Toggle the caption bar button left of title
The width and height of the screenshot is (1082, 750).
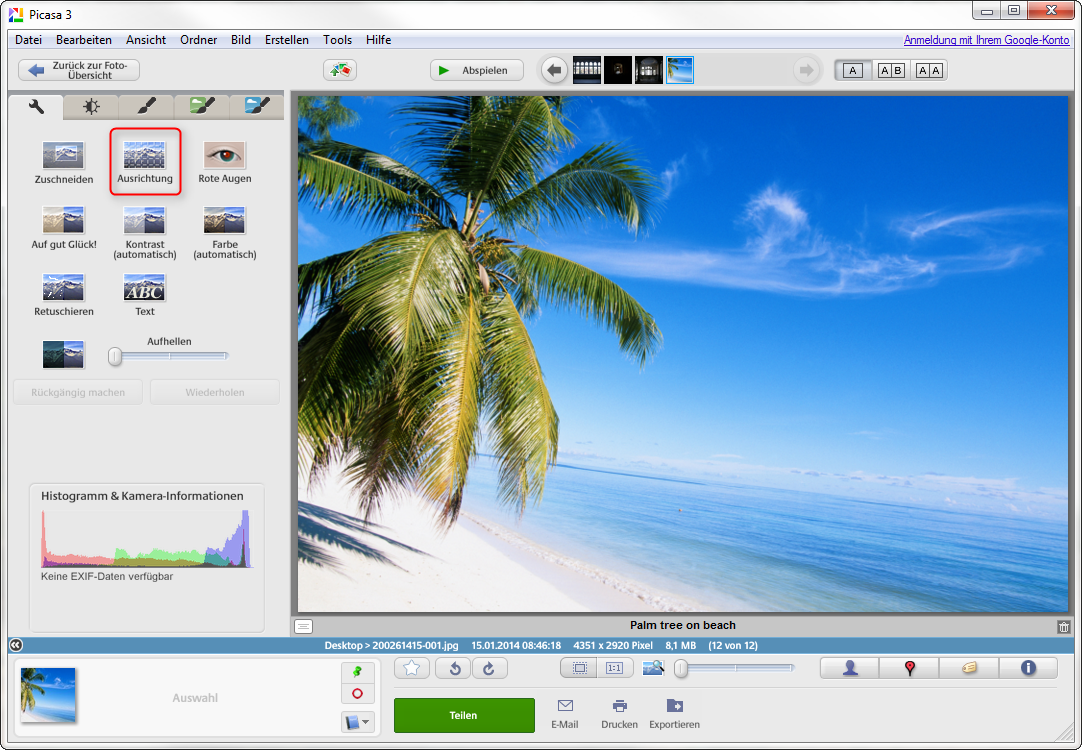[x=304, y=626]
